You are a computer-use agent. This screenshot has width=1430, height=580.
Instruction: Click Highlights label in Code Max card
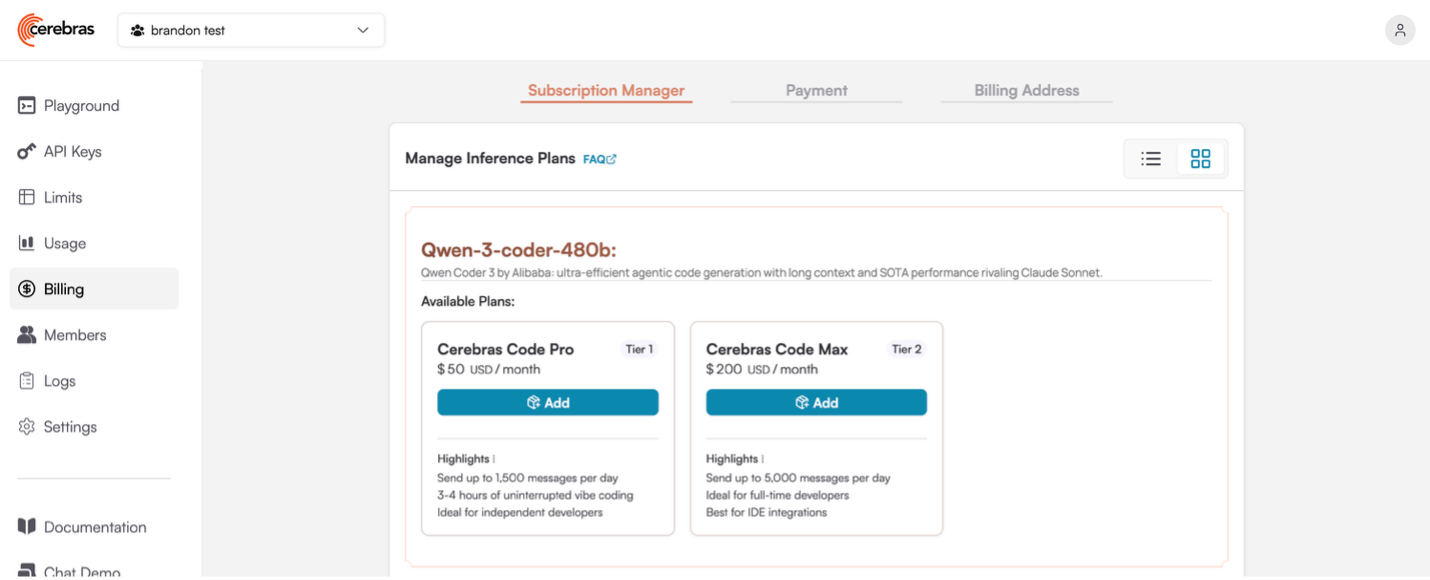tap(732, 459)
